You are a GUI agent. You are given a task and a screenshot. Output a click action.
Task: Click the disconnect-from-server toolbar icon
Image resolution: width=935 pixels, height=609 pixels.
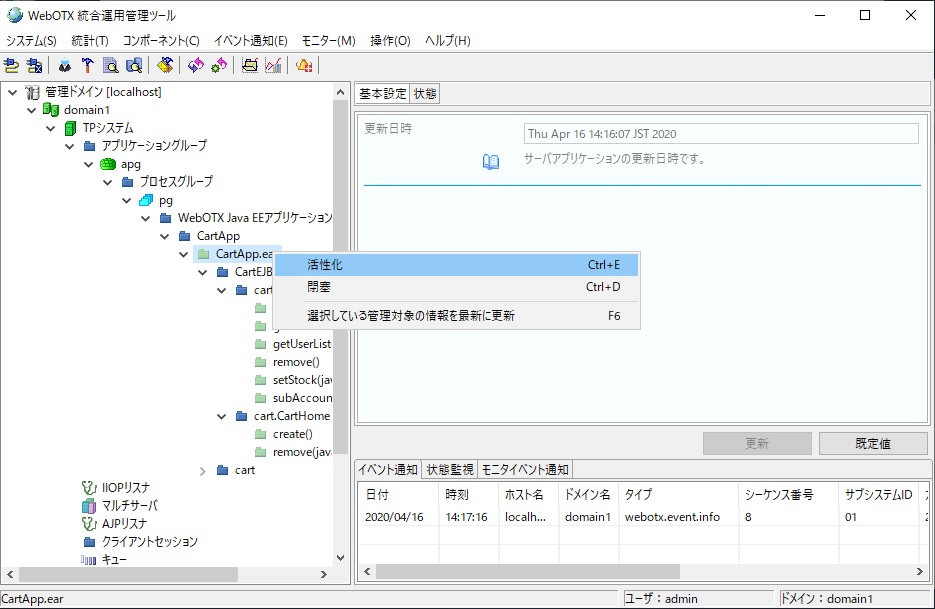point(35,66)
